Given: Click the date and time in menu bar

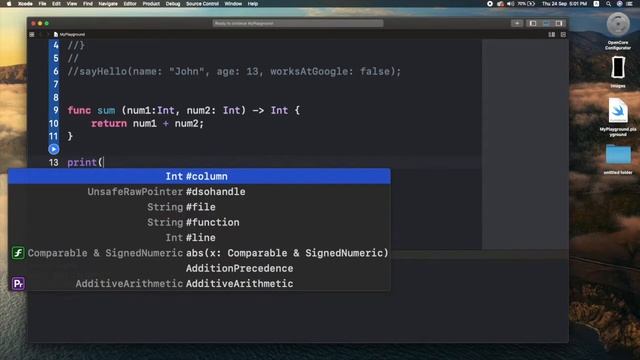Looking at the screenshot, I should tap(564, 4).
